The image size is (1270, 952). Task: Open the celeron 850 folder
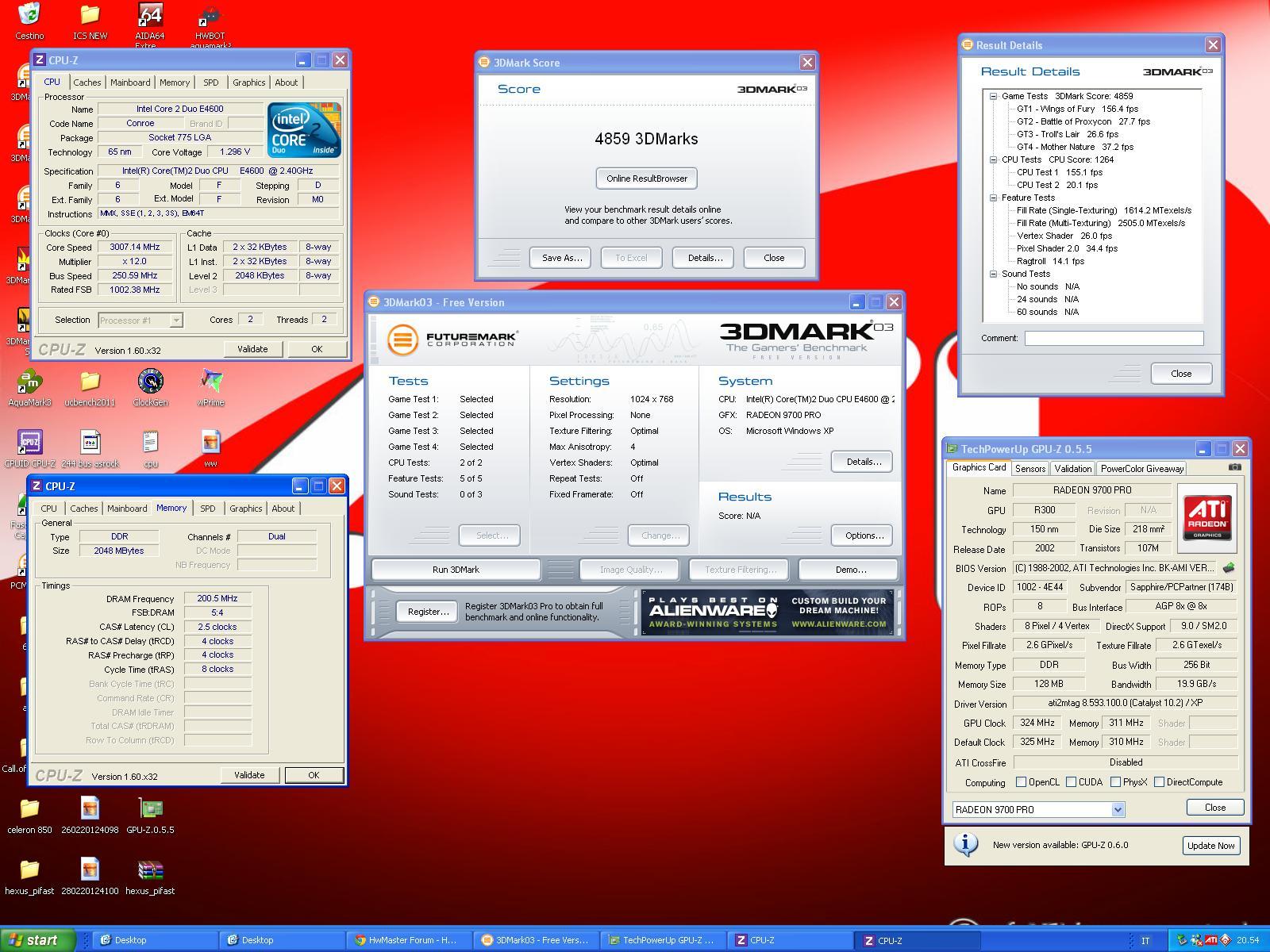29,815
